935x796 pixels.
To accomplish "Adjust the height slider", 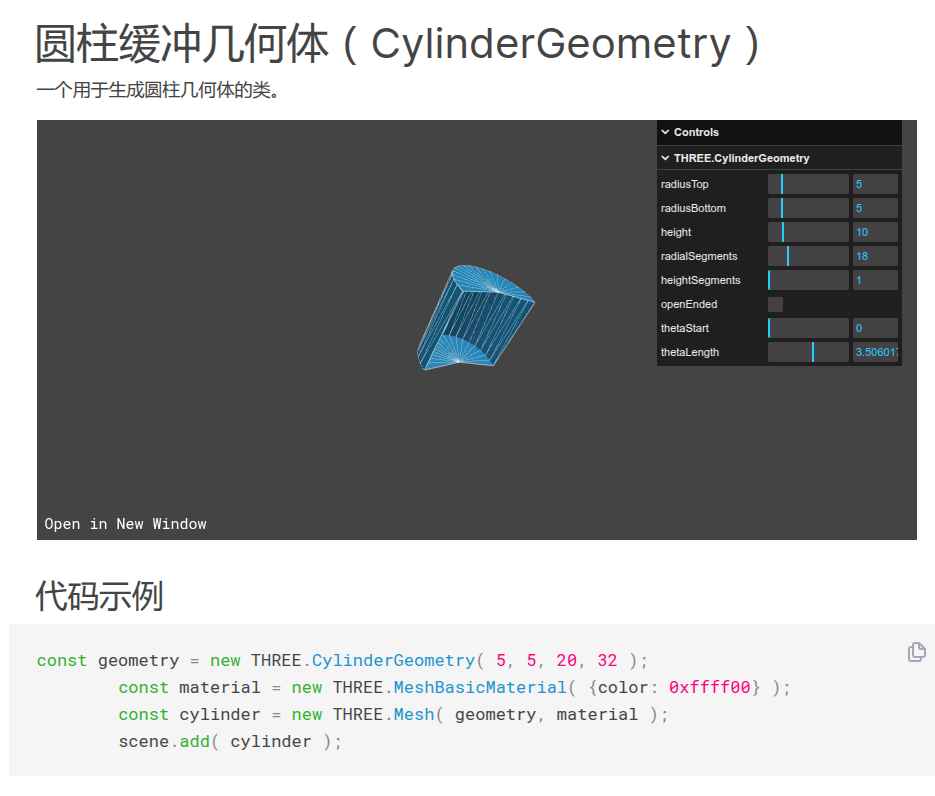I will (x=808, y=232).
